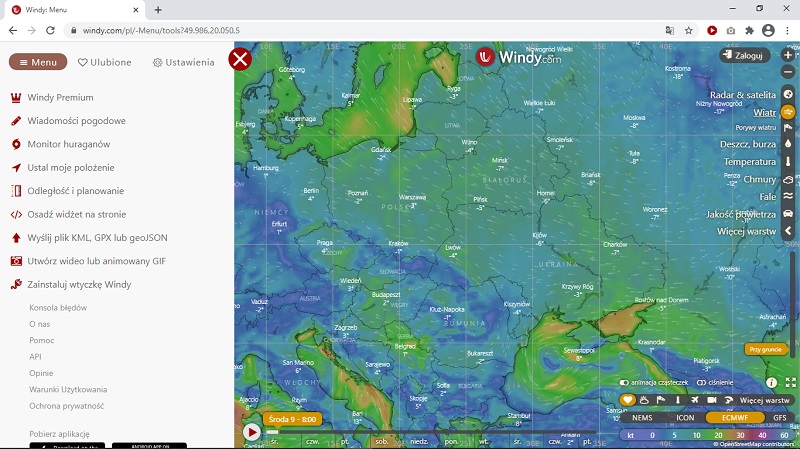Viewport: 800px width, 449px height.
Task: Open the API link
Action: [35, 357]
